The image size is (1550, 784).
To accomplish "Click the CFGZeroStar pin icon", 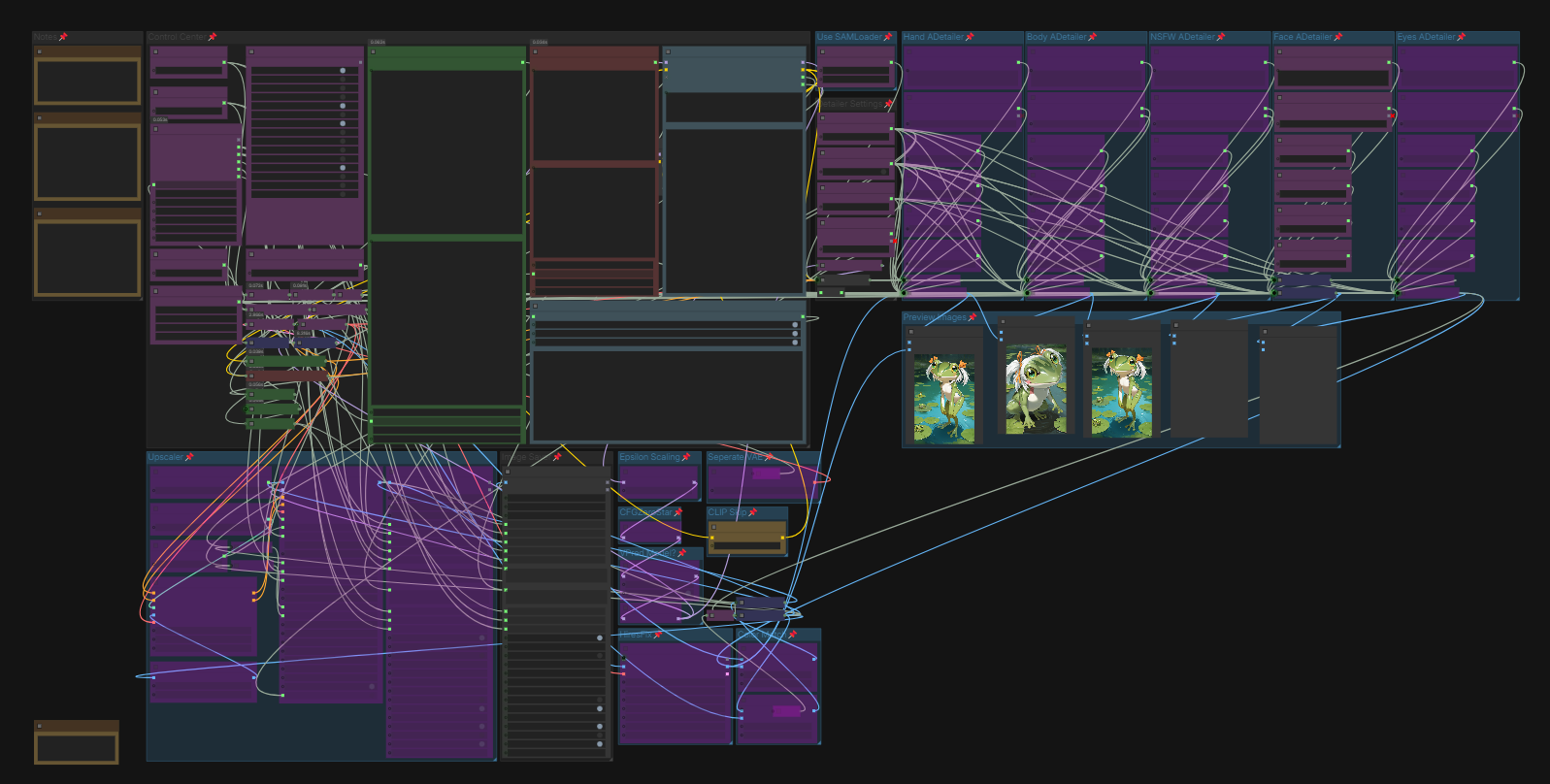I will [677, 512].
